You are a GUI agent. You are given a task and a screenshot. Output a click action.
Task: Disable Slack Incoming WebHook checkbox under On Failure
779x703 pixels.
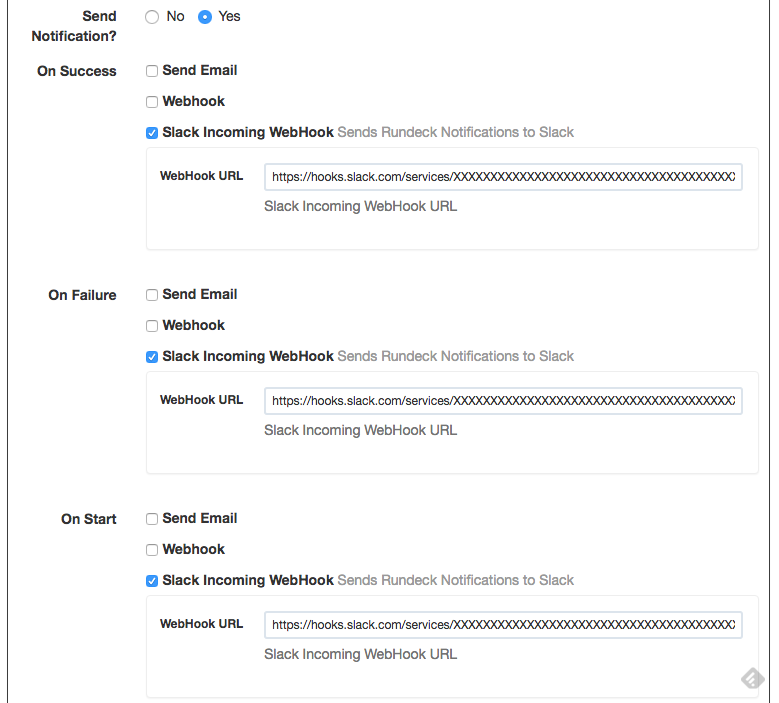tap(152, 357)
